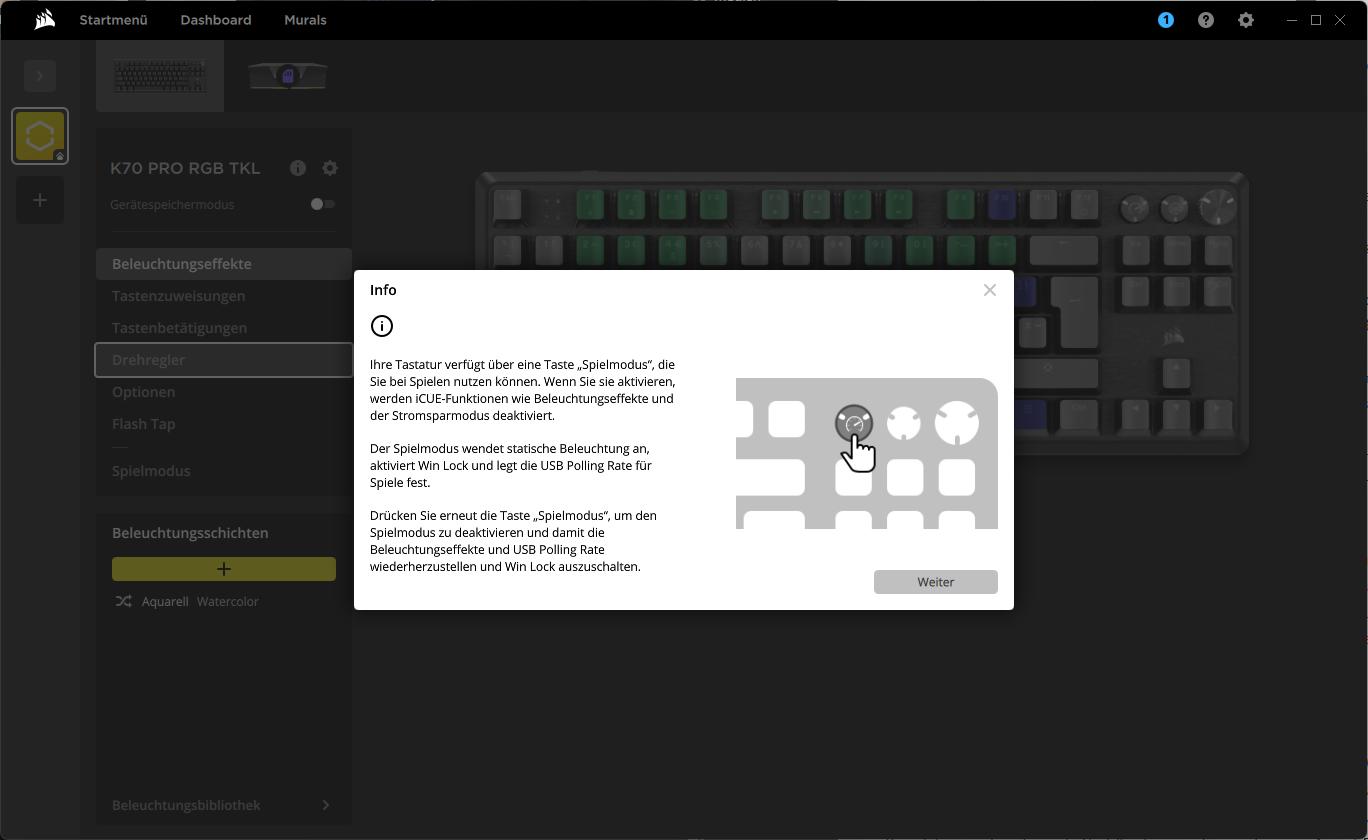Switch to the Murals tab
Screen dimensions: 1368x840
[305, 20]
